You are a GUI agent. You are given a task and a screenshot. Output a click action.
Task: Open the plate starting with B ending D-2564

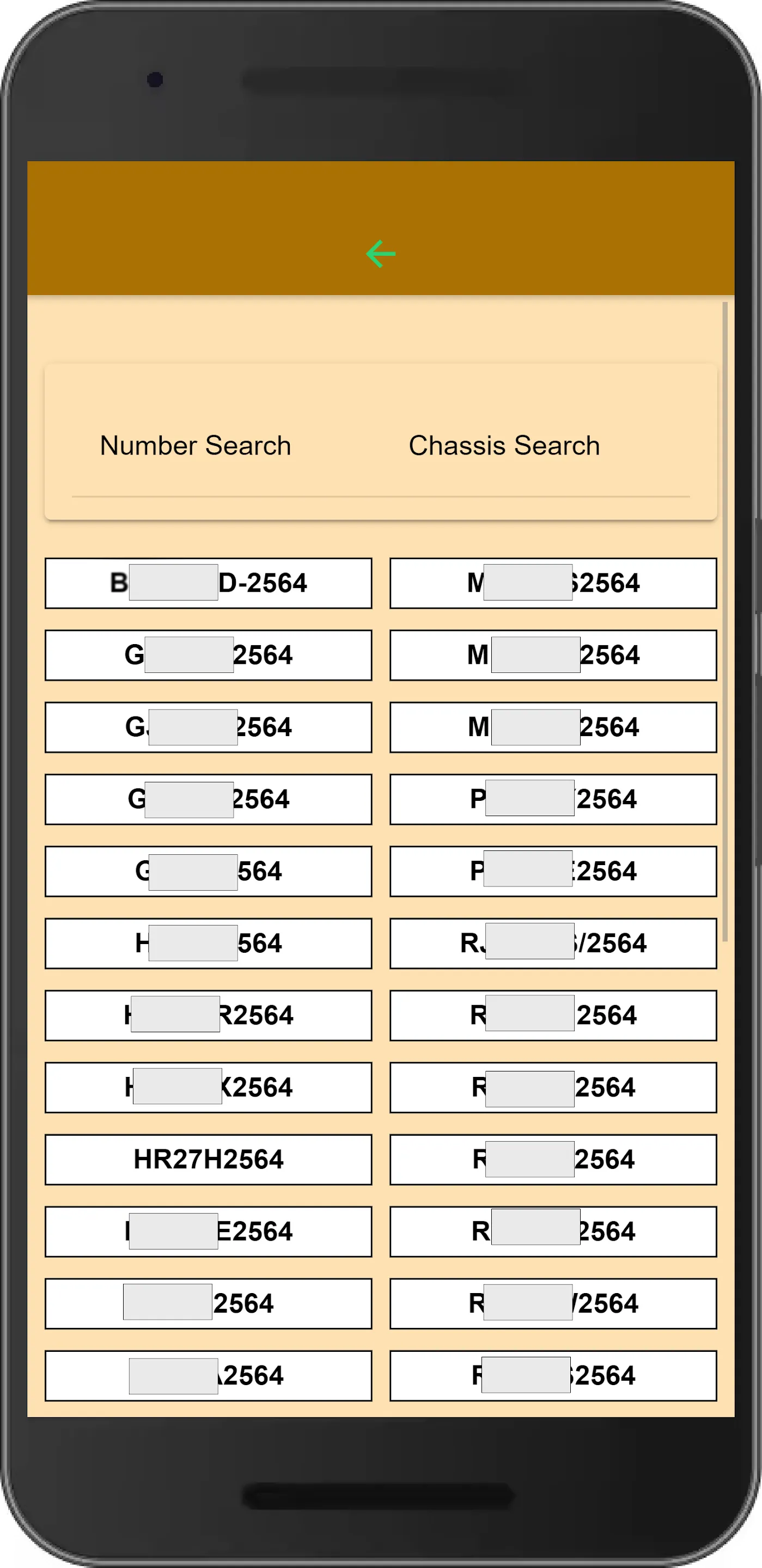point(208,583)
